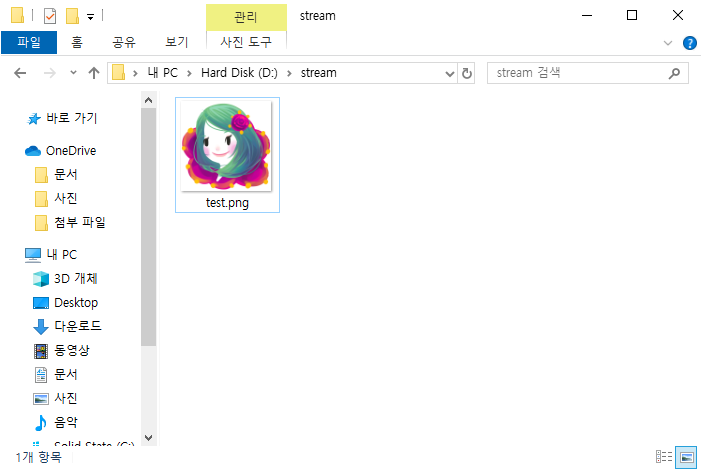Open the address bar history dropdown
This screenshot has width=701, height=470.
(450, 73)
